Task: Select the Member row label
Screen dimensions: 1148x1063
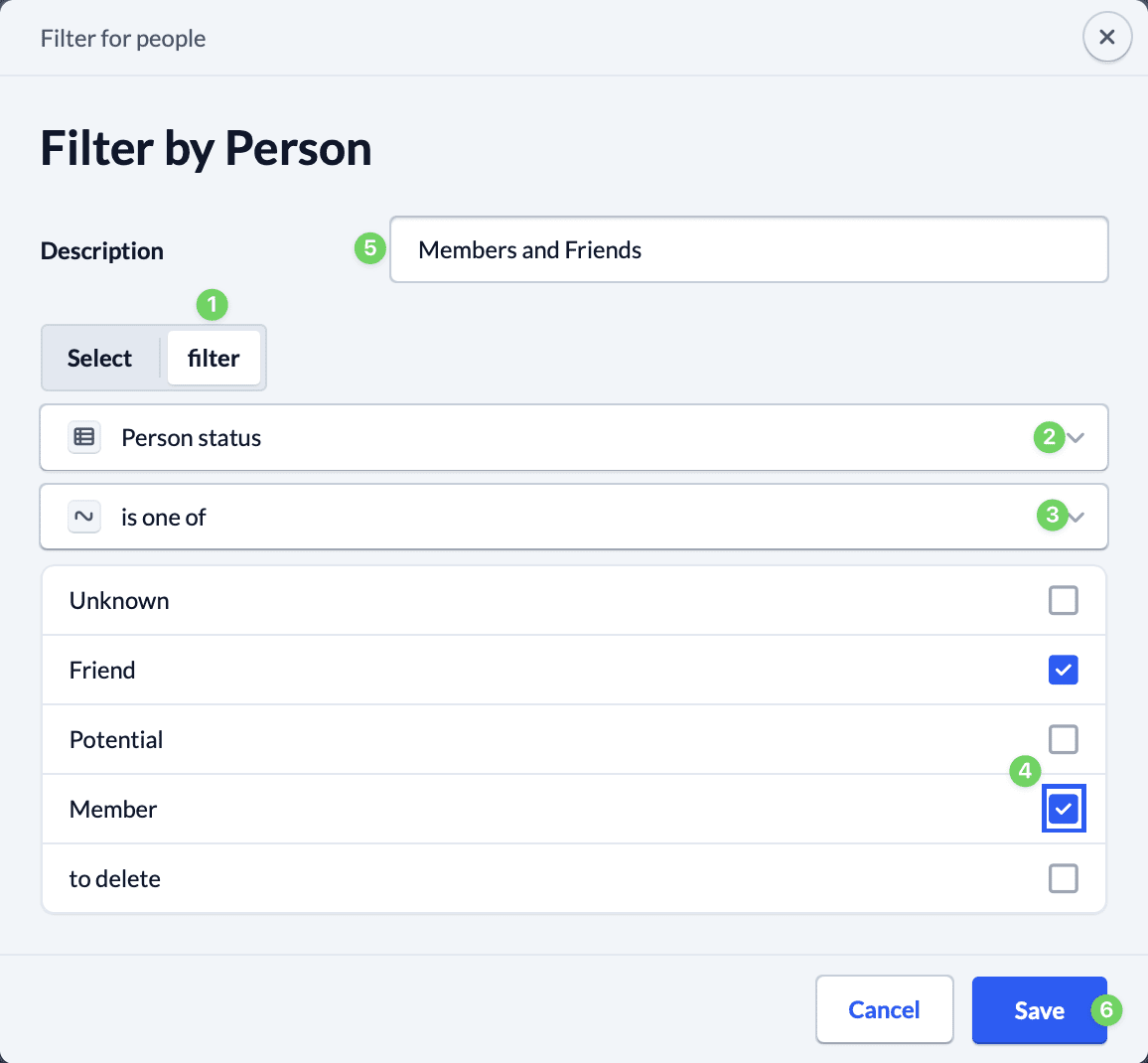Action: (113, 809)
